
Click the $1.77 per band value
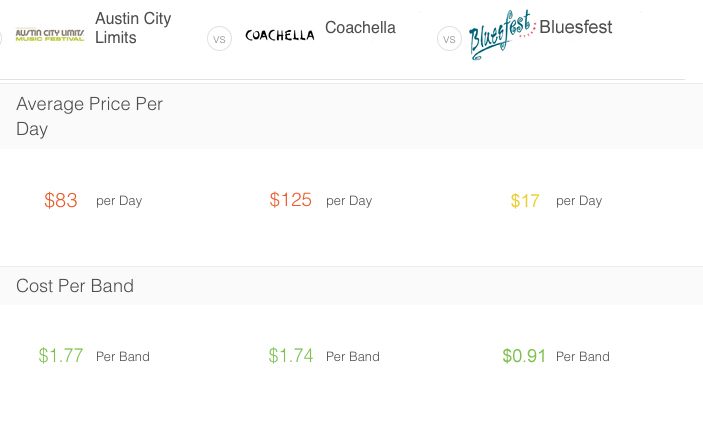click(x=61, y=356)
